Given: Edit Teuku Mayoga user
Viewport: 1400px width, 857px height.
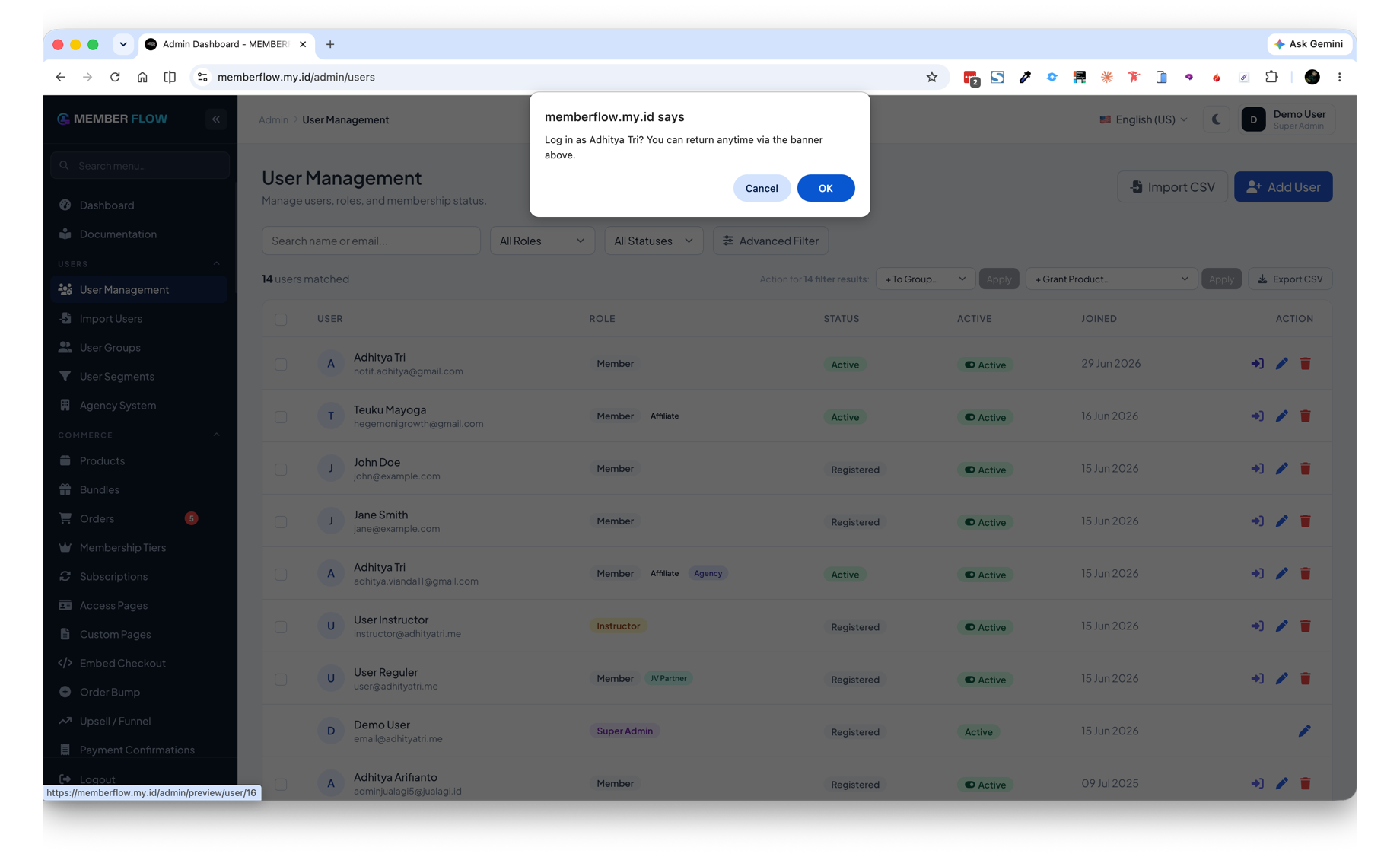Looking at the screenshot, I should [x=1282, y=416].
